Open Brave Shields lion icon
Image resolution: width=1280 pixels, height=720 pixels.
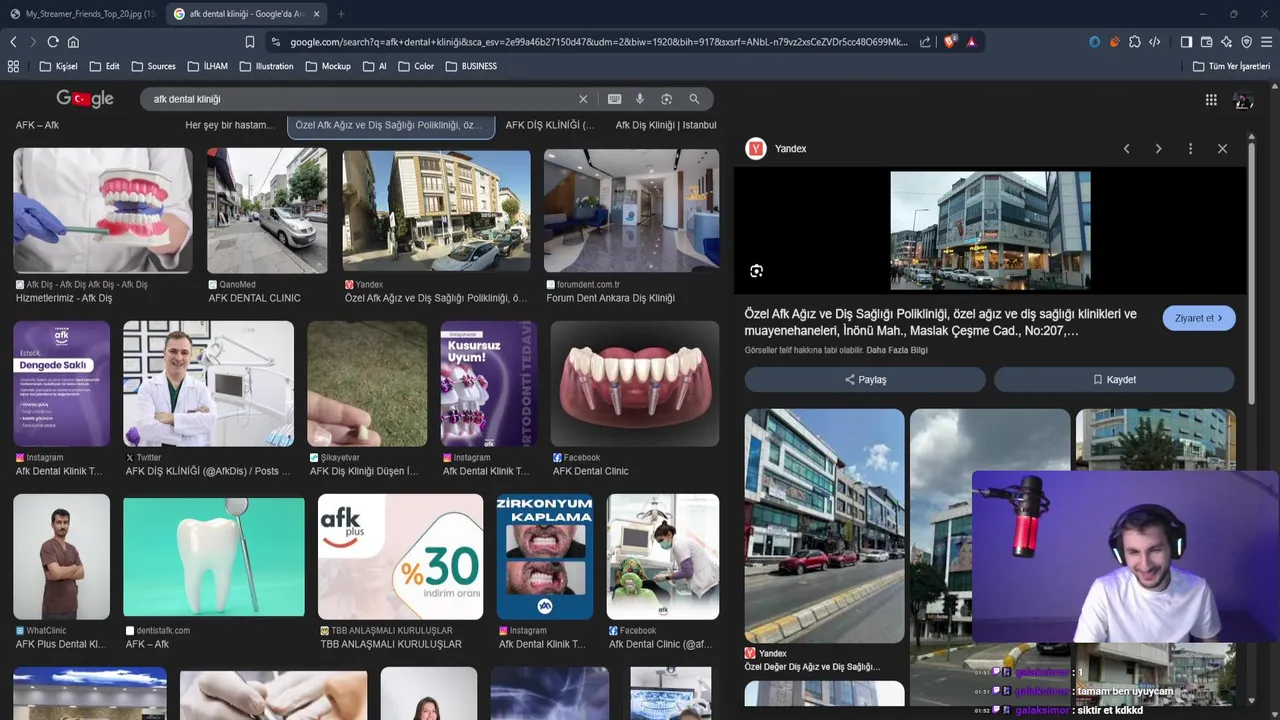pos(950,42)
